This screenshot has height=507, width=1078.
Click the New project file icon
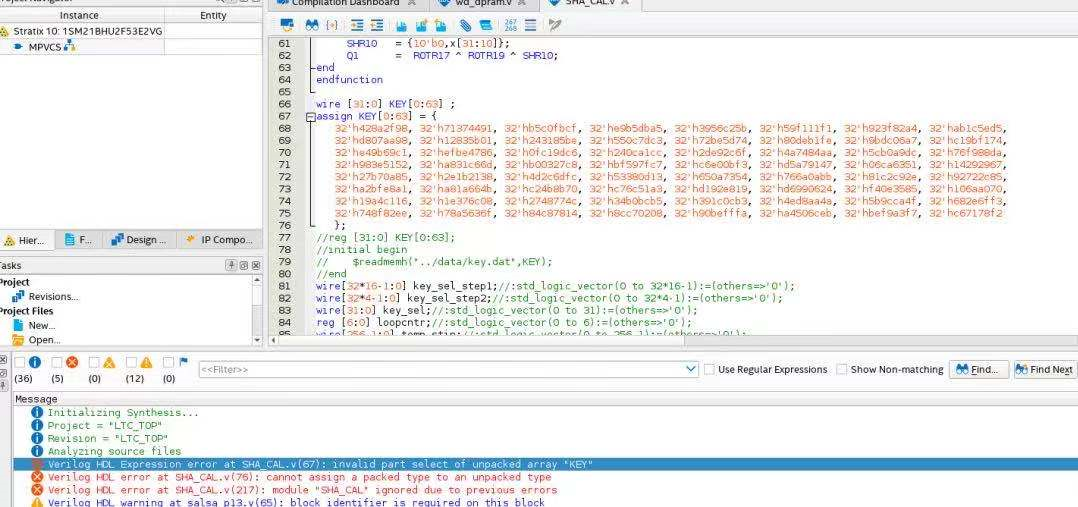tap(19, 325)
